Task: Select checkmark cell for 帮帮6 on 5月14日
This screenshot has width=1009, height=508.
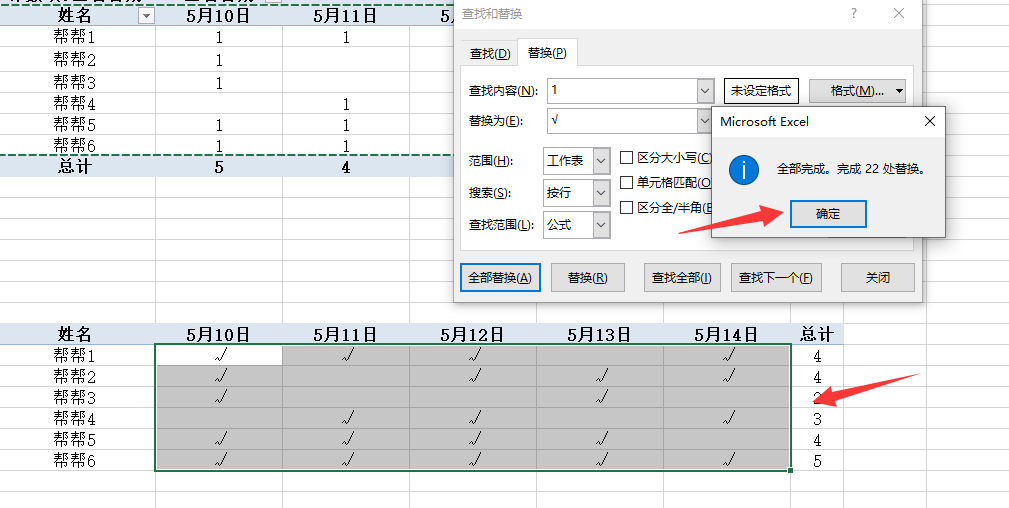Action: click(x=727, y=460)
